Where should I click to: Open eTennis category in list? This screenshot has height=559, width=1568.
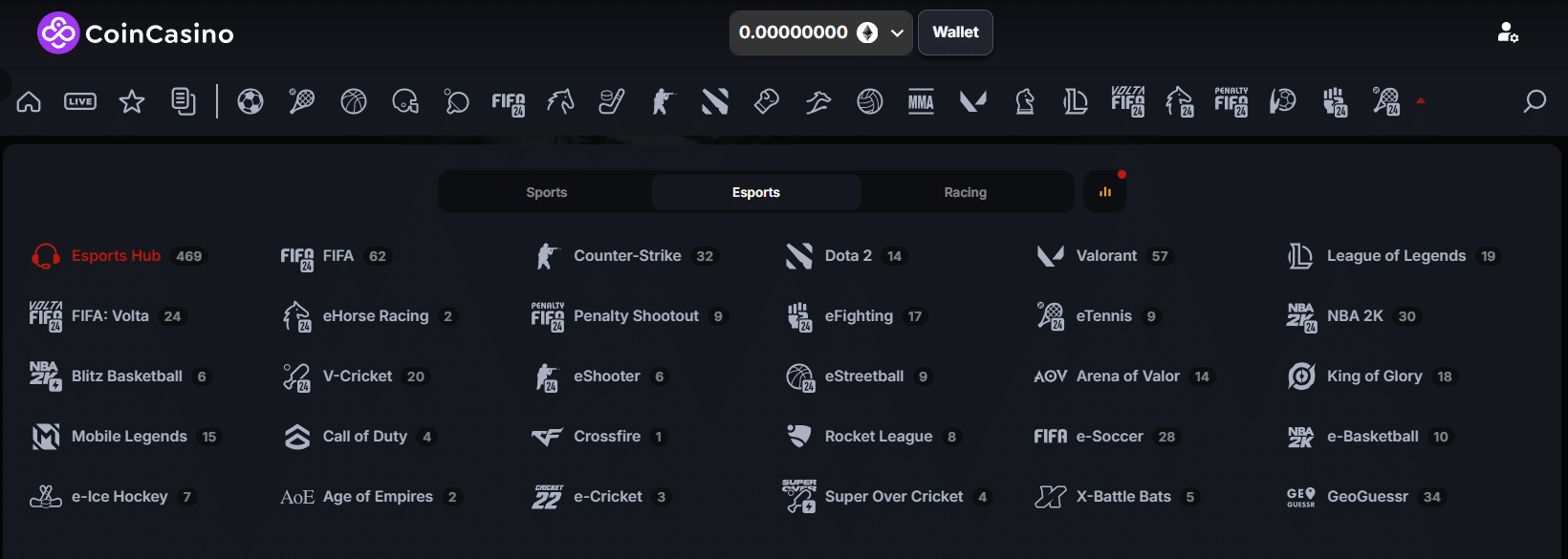1100,316
